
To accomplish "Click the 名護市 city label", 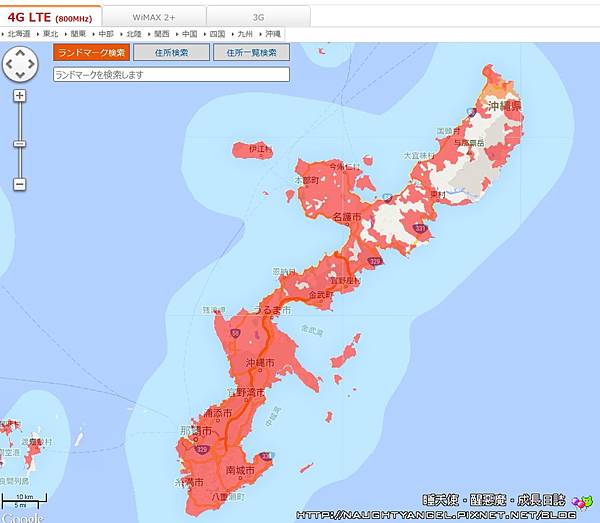I will click(x=347, y=217).
